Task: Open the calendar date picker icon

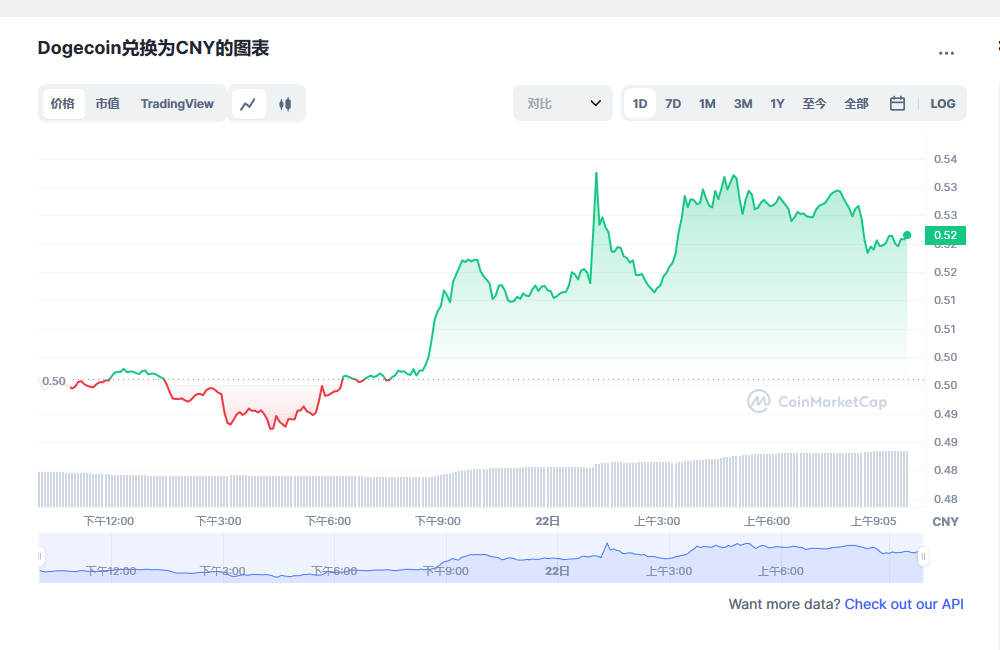Action: point(897,103)
